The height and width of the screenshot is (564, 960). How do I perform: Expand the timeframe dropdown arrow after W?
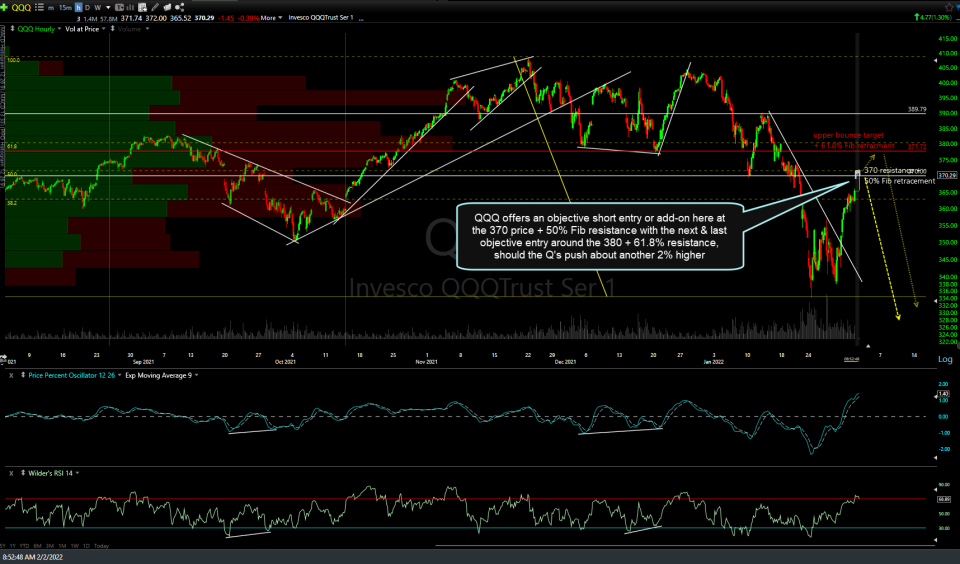point(108,8)
